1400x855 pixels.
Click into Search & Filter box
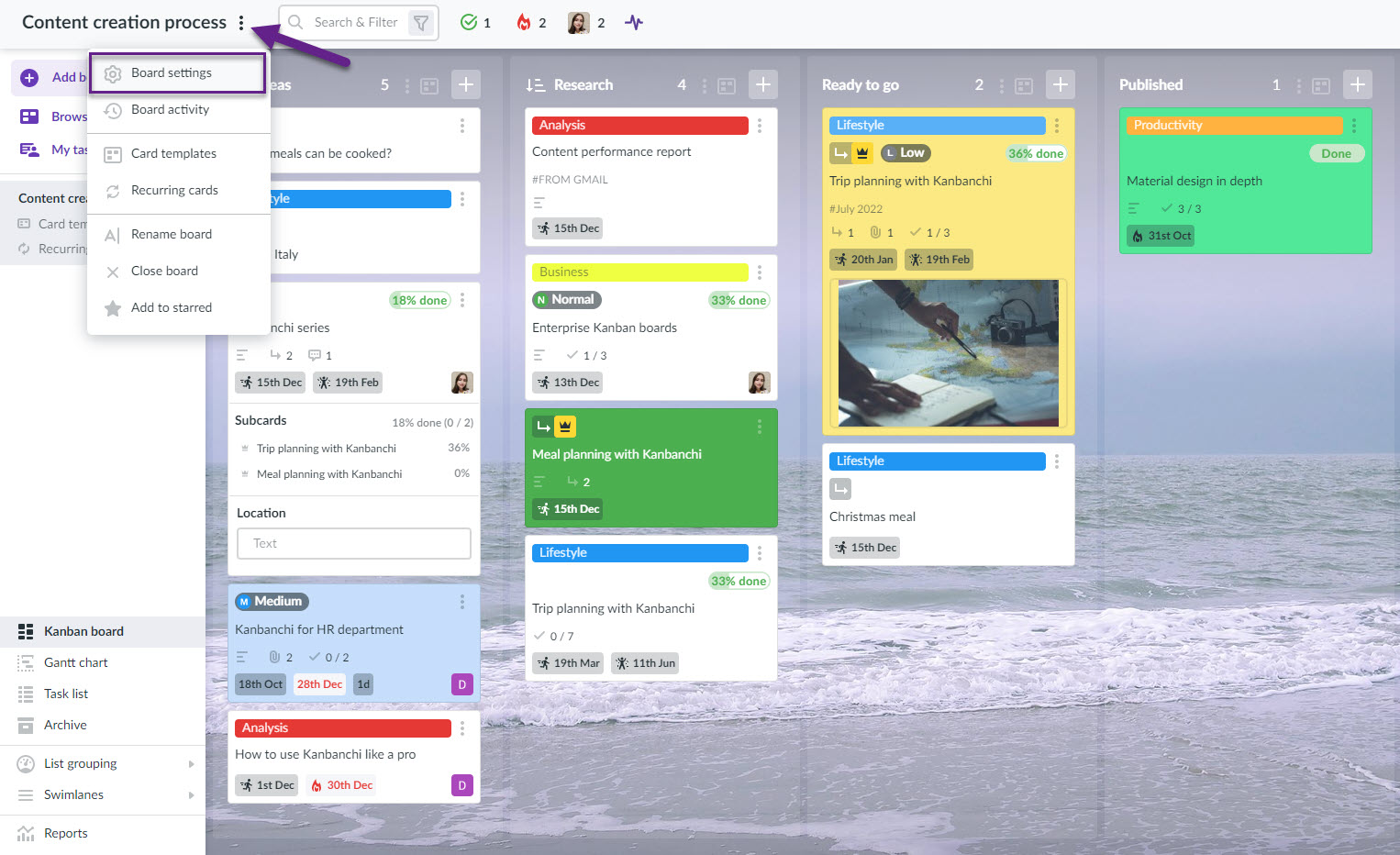(356, 23)
